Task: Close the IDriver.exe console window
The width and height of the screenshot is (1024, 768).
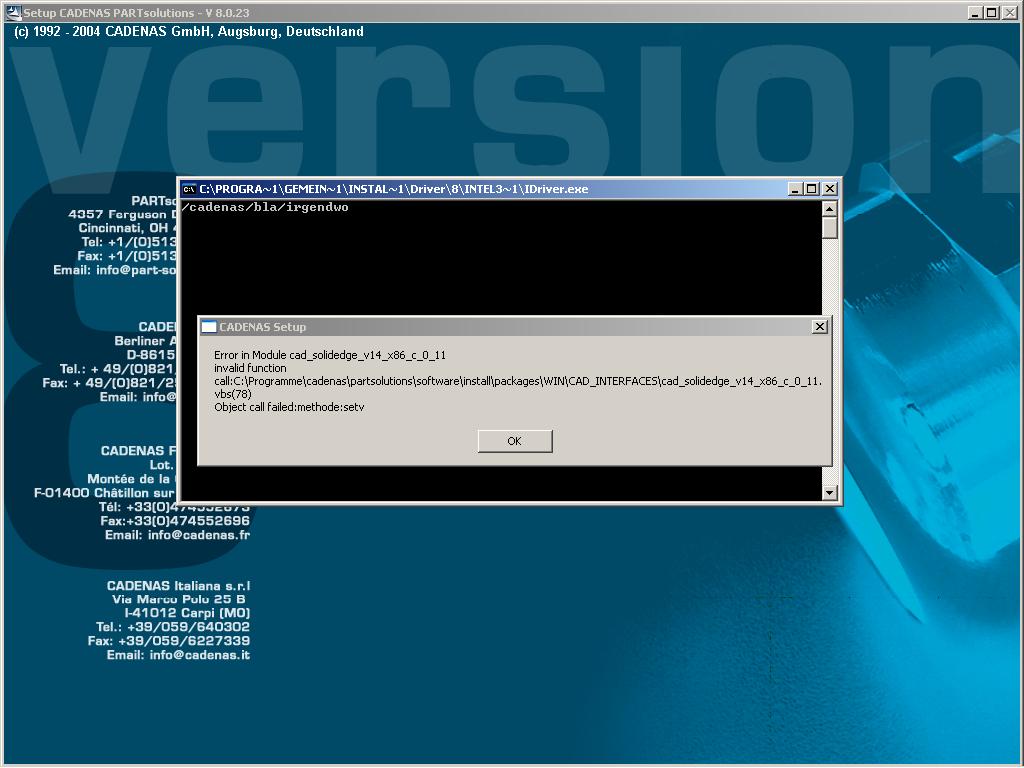Action: coord(829,189)
